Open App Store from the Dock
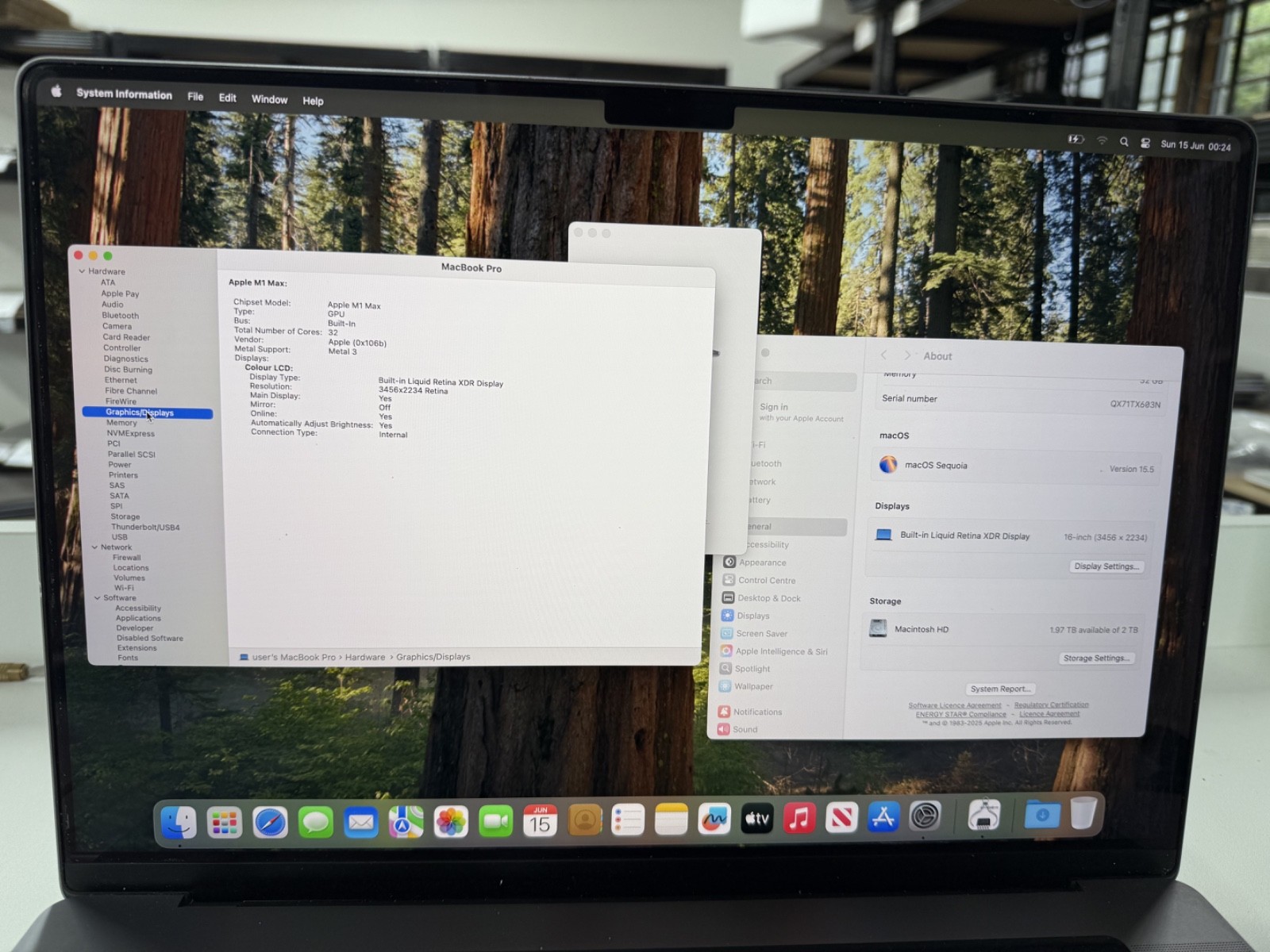The width and height of the screenshot is (1270, 952). tap(883, 816)
